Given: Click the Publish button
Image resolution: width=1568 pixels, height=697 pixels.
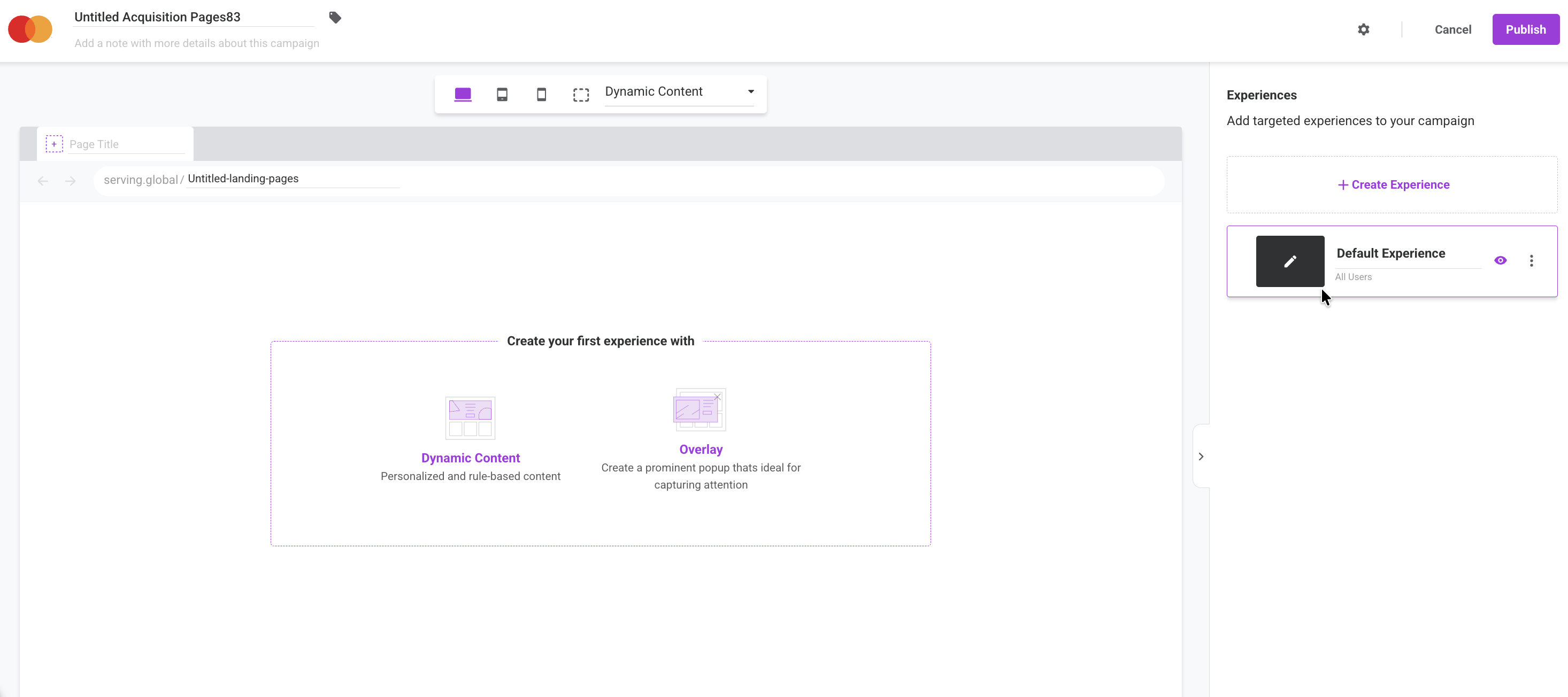Looking at the screenshot, I should tap(1525, 29).
